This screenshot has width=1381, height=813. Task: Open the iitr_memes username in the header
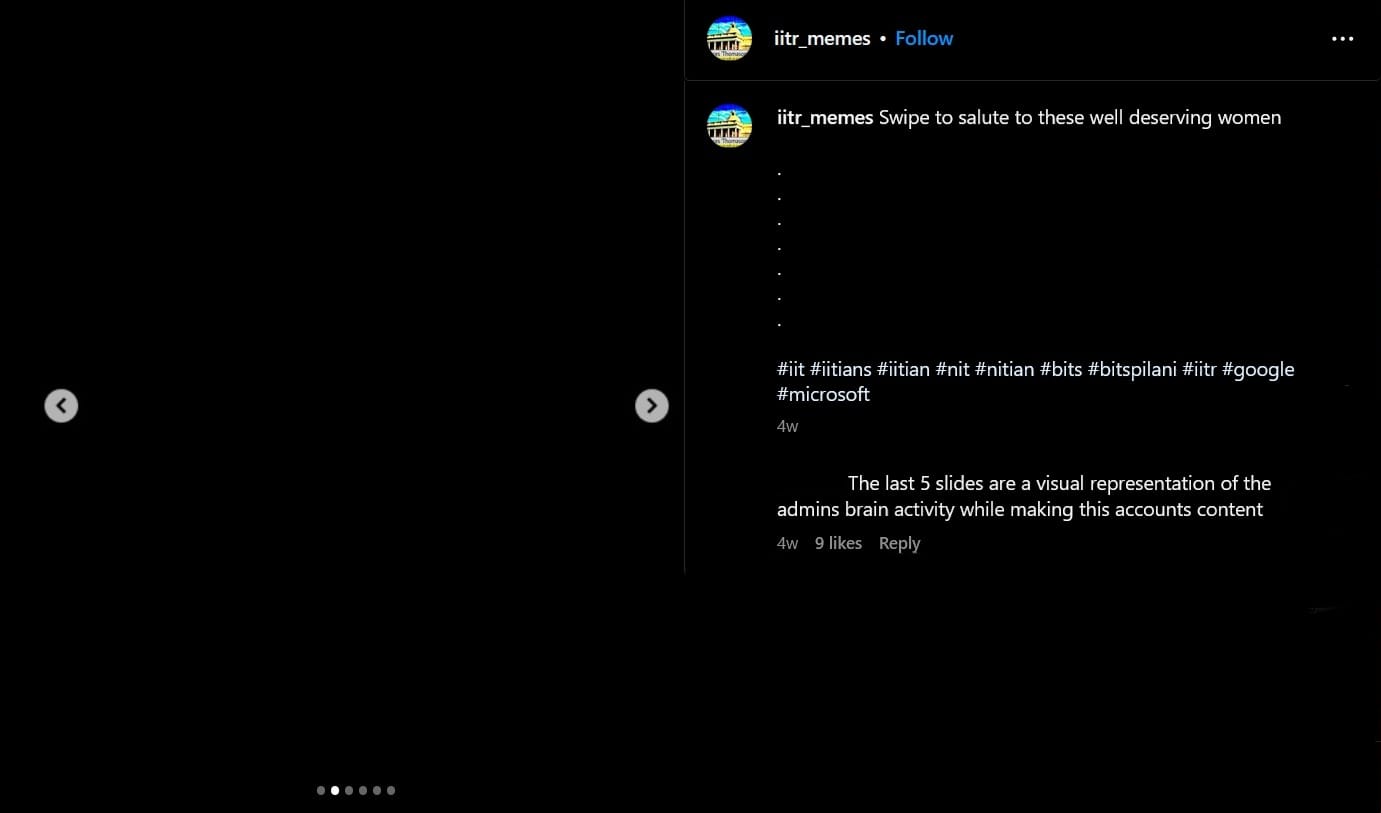click(821, 39)
